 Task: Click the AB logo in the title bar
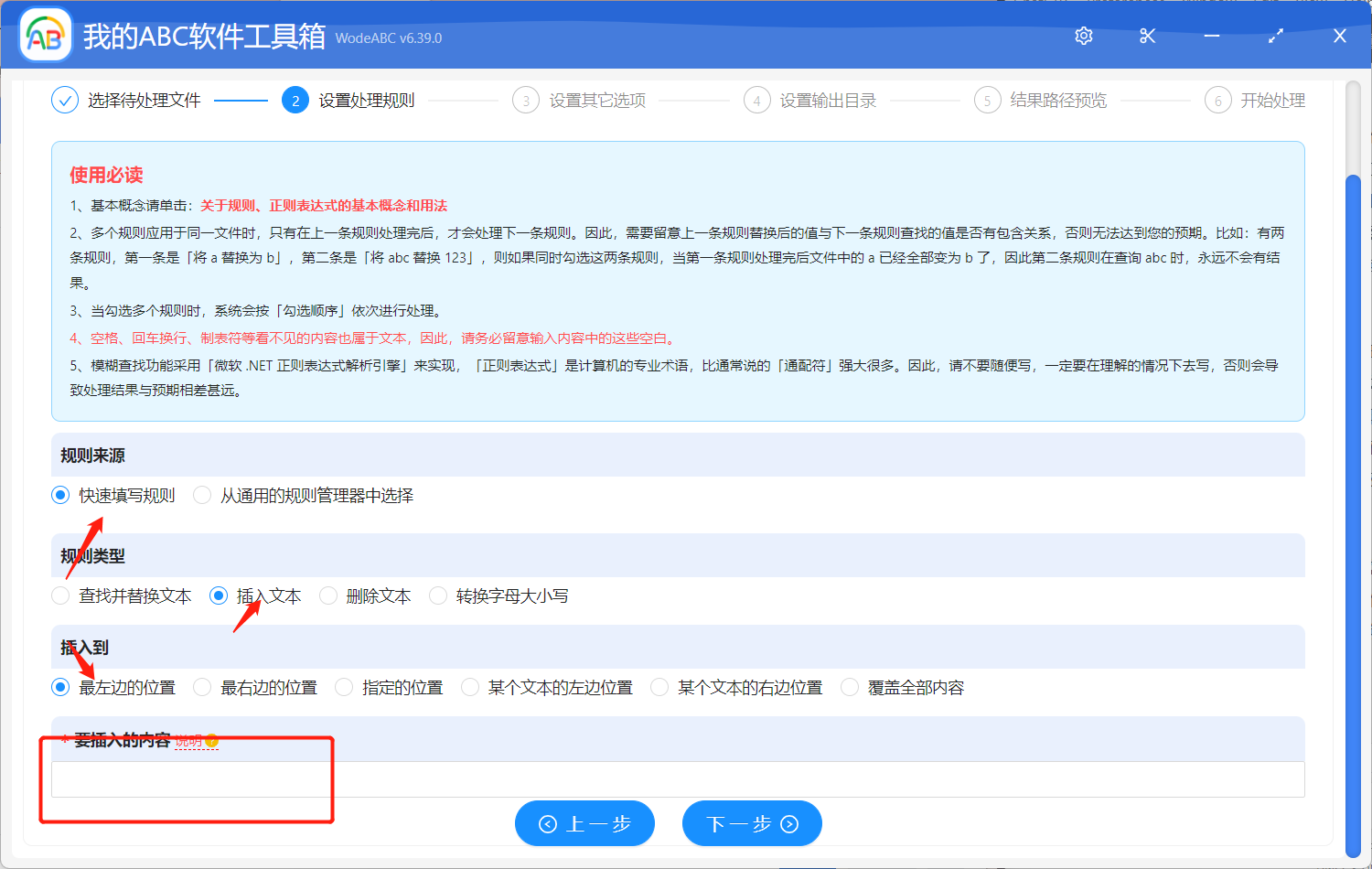click(x=45, y=34)
